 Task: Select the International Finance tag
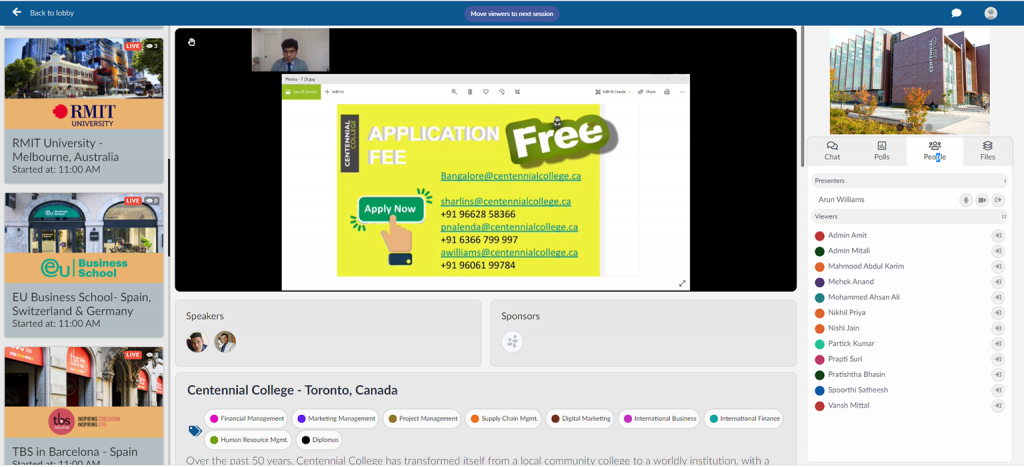coord(743,419)
